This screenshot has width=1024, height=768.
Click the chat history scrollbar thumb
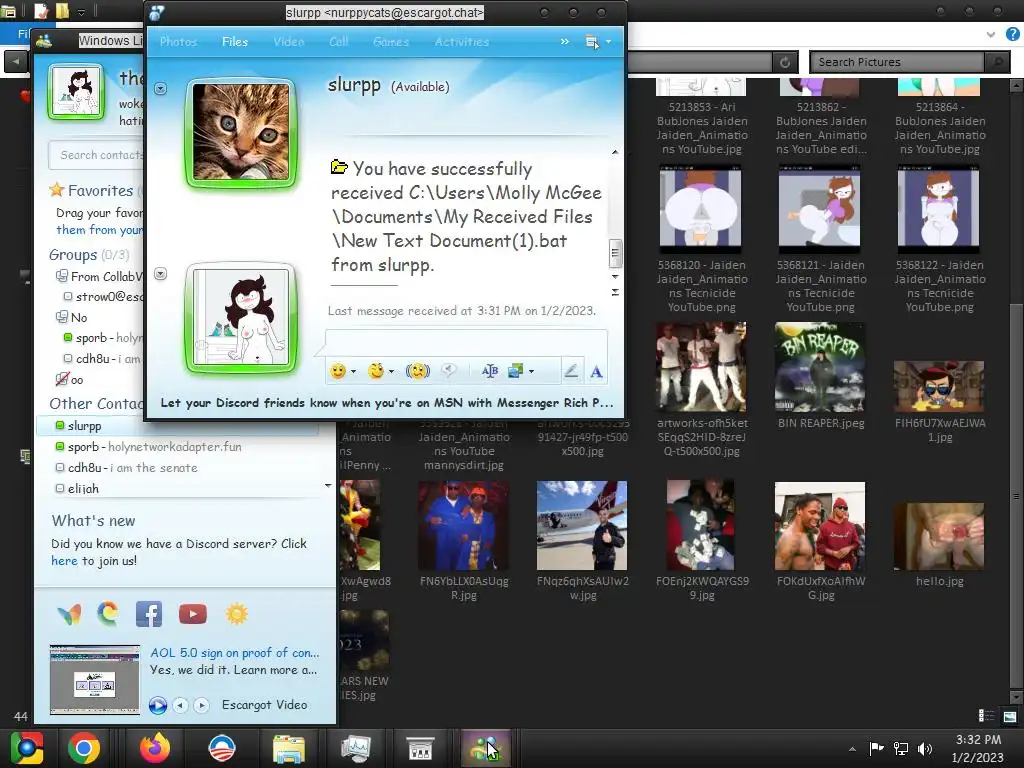[615, 254]
